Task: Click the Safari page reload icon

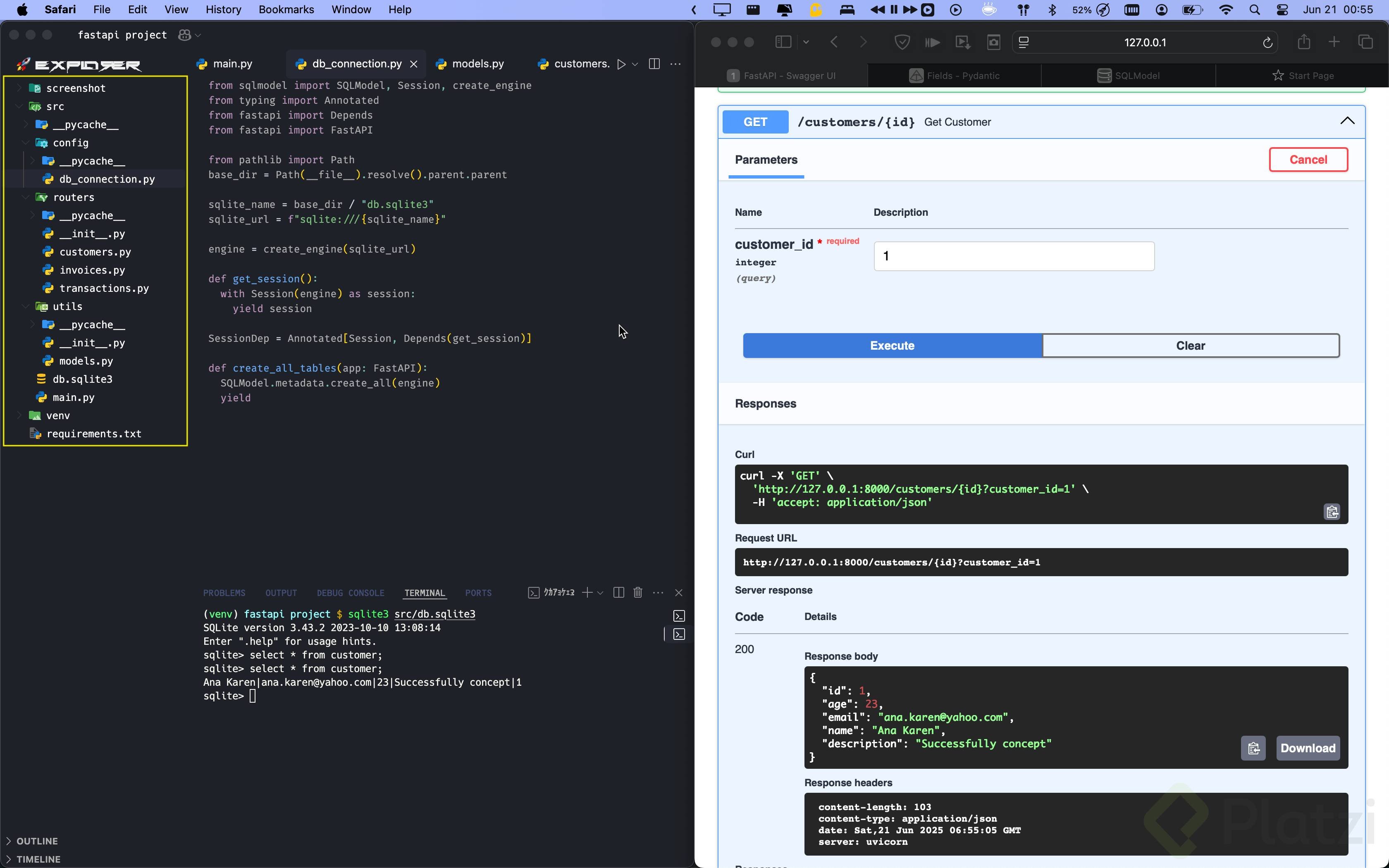Action: click(x=1267, y=43)
